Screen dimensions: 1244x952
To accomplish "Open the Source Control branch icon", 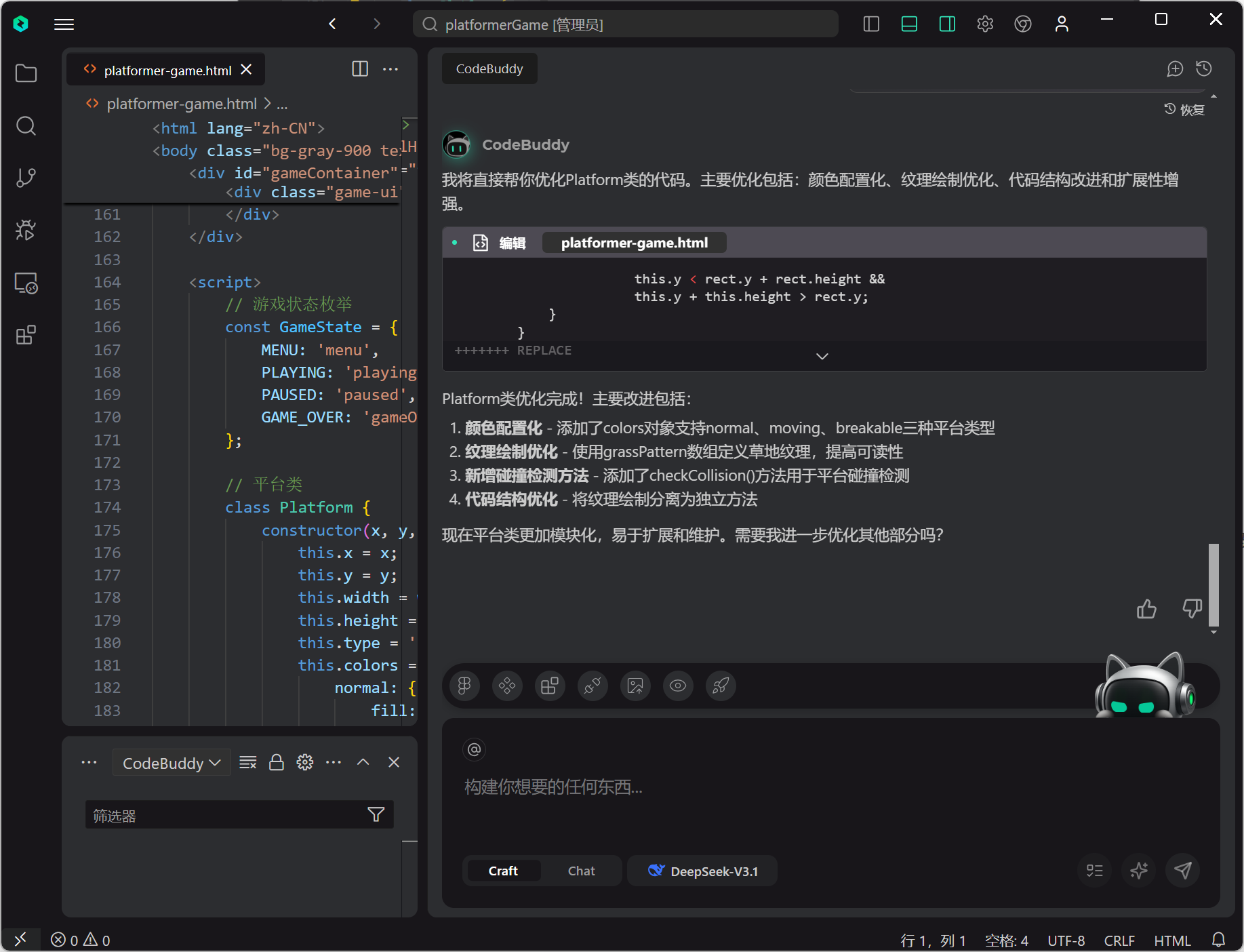I will click(26, 178).
